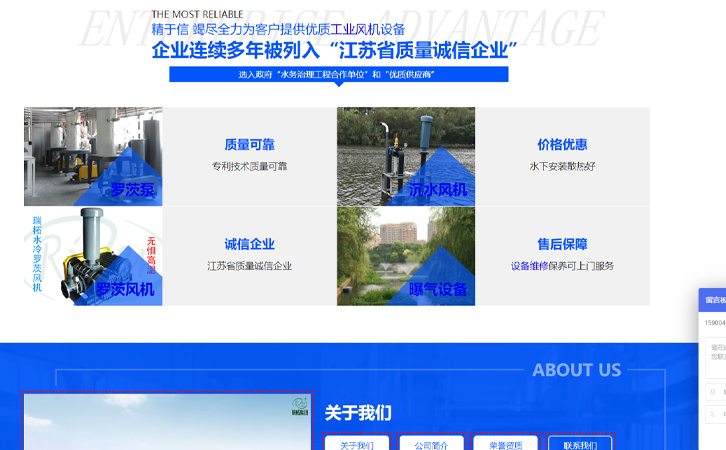726x450 pixels.
Task: Click the phone icon field in widget
Action: coord(715,414)
